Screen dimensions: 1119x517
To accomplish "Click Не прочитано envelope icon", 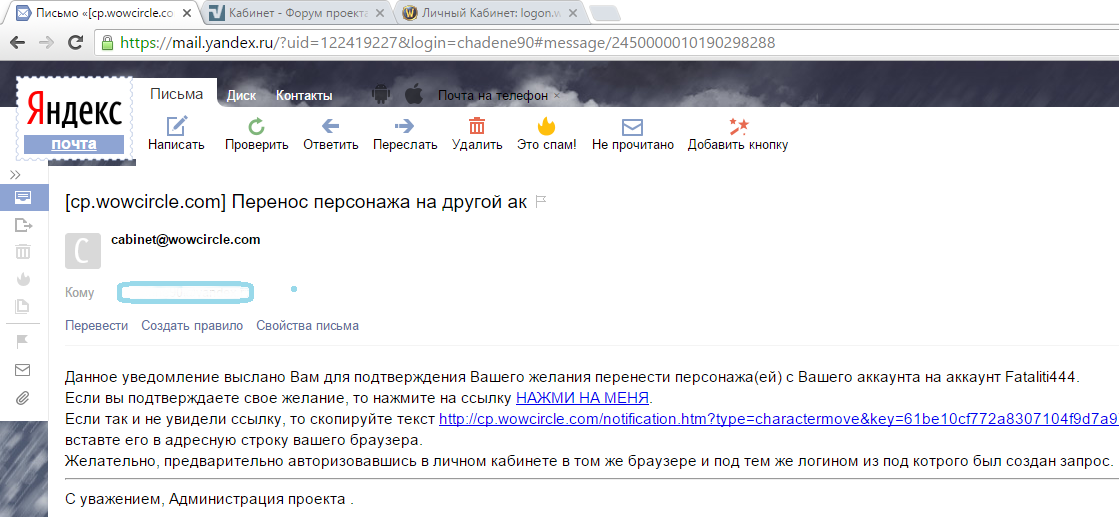I will [x=632, y=127].
